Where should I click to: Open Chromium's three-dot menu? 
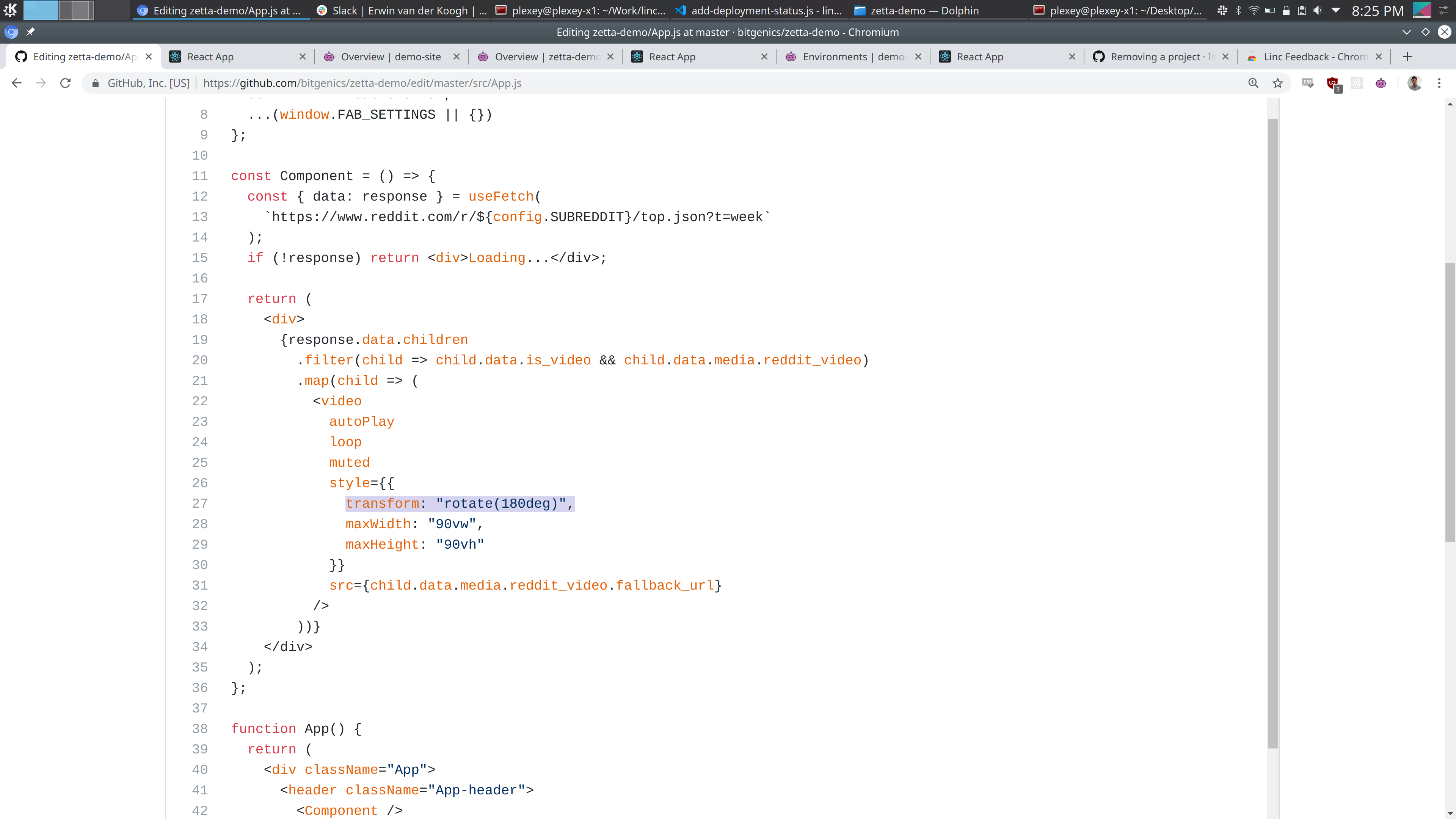(x=1439, y=83)
